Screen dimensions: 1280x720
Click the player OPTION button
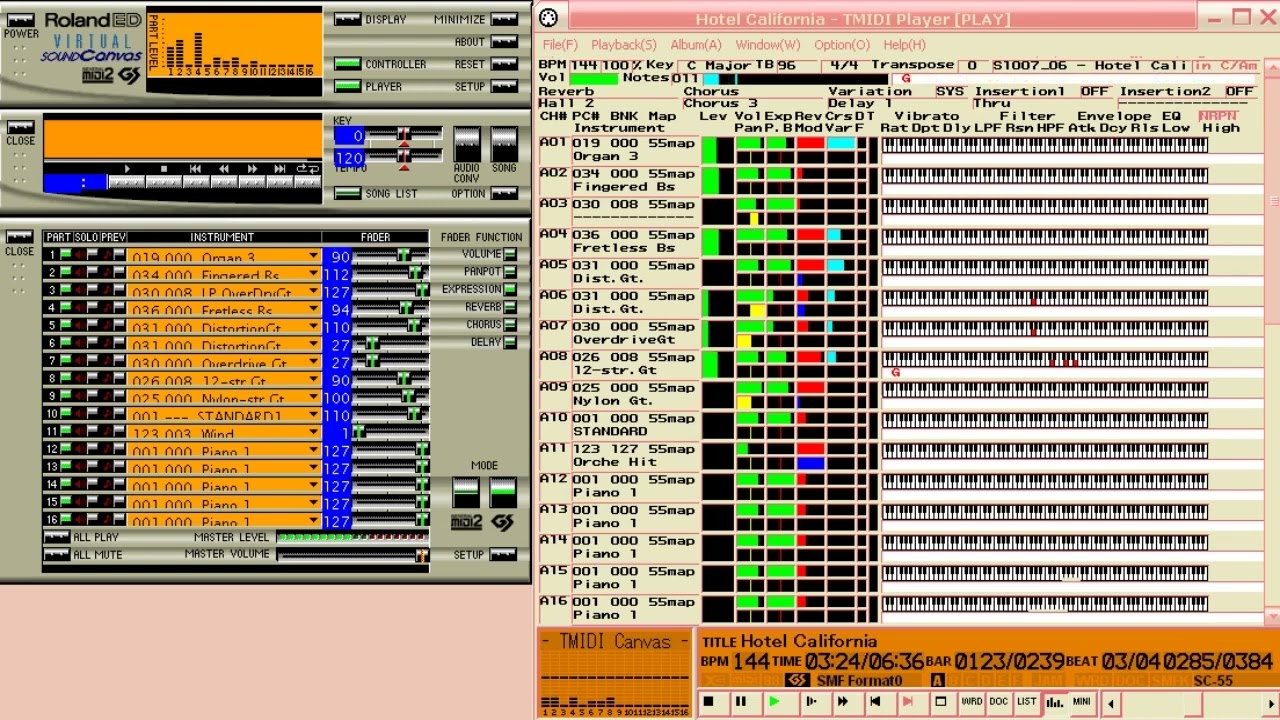[x=505, y=194]
